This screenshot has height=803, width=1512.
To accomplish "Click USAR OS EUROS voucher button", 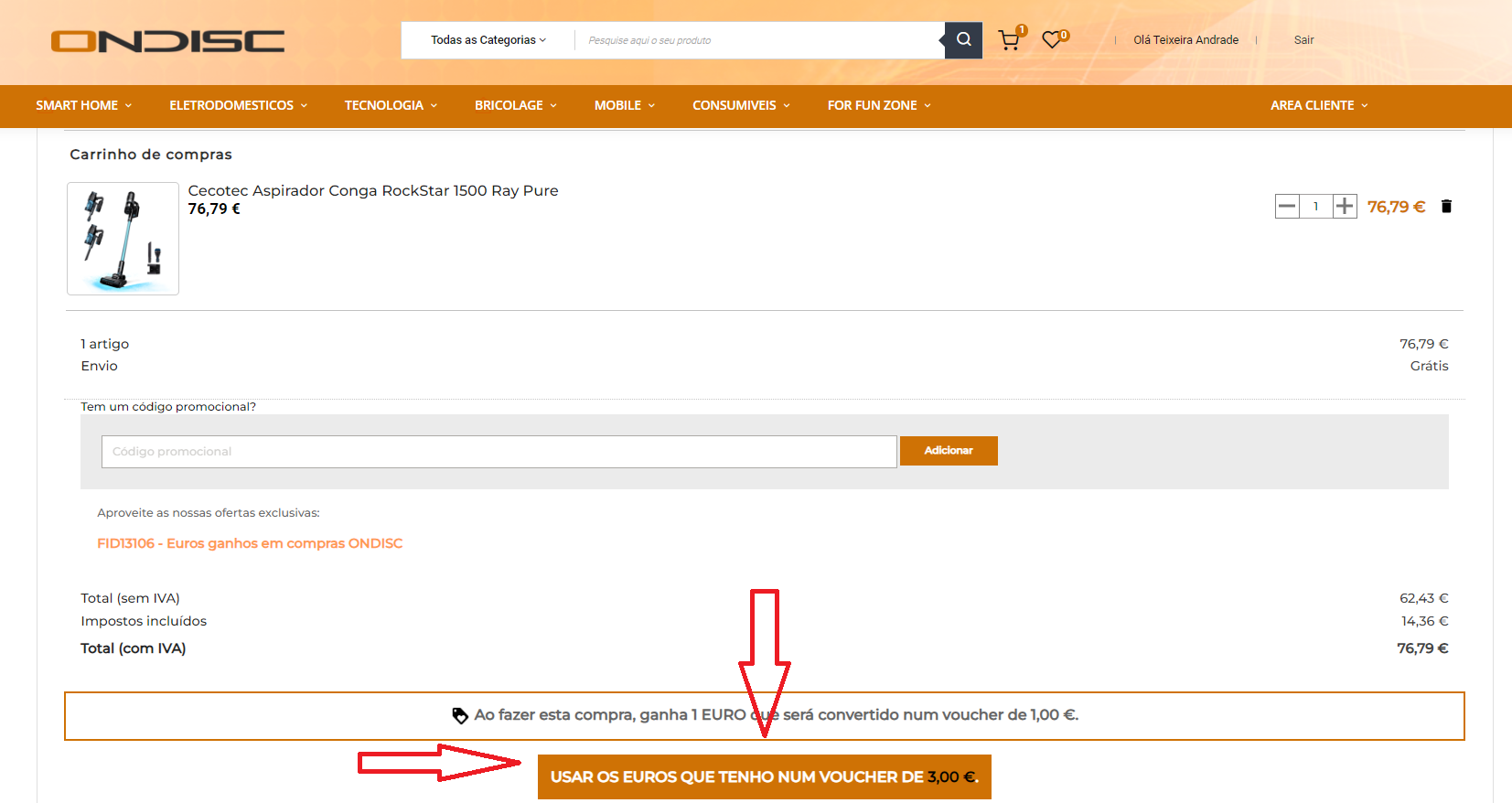I will pos(765,776).
